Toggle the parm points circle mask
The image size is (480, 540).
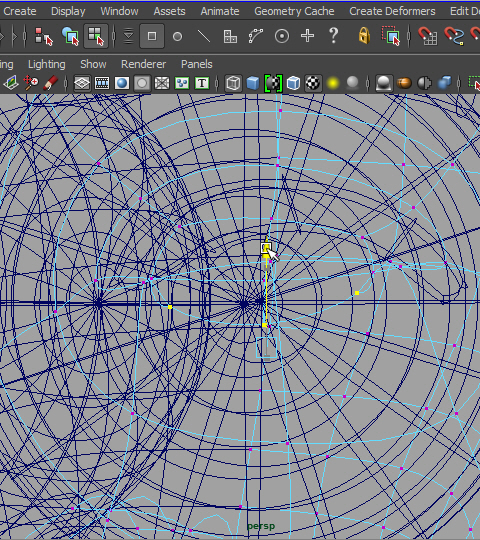[177, 36]
